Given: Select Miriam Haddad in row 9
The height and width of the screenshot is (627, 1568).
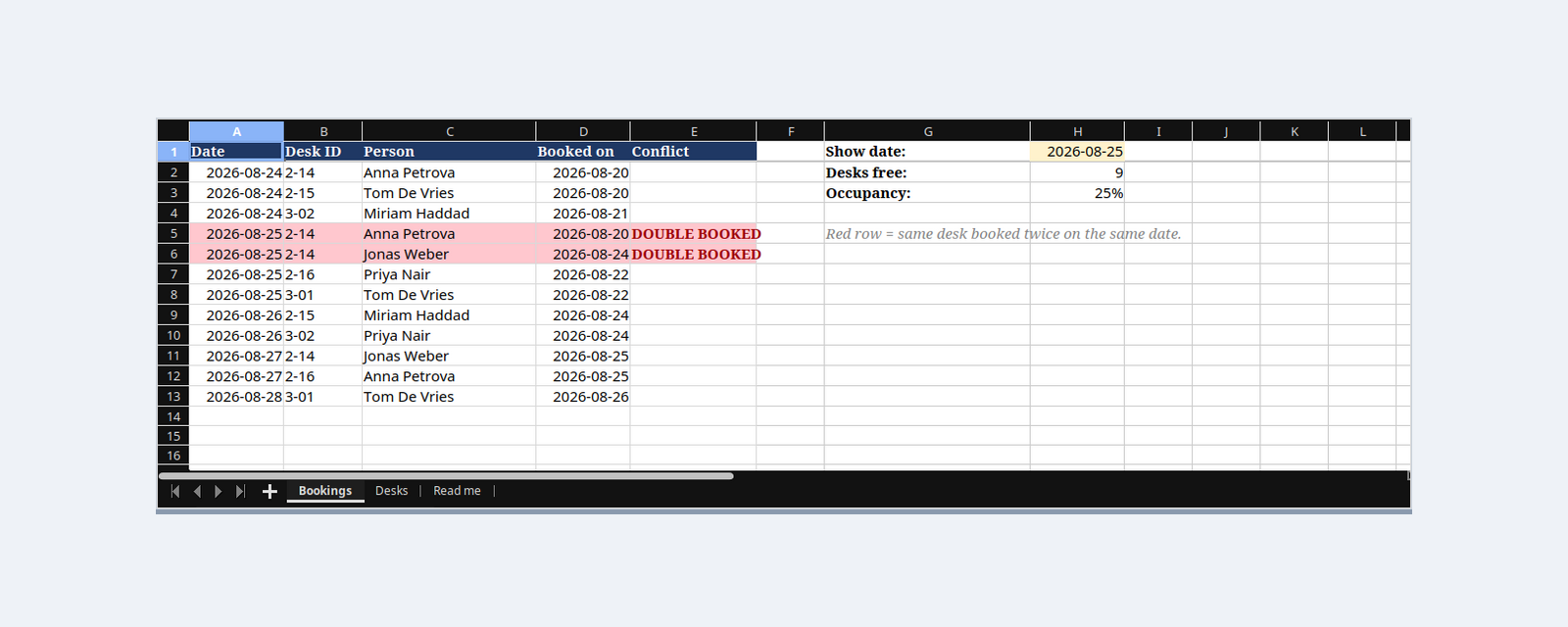Looking at the screenshot, I should pyautogui.click(x=449, y=315).
